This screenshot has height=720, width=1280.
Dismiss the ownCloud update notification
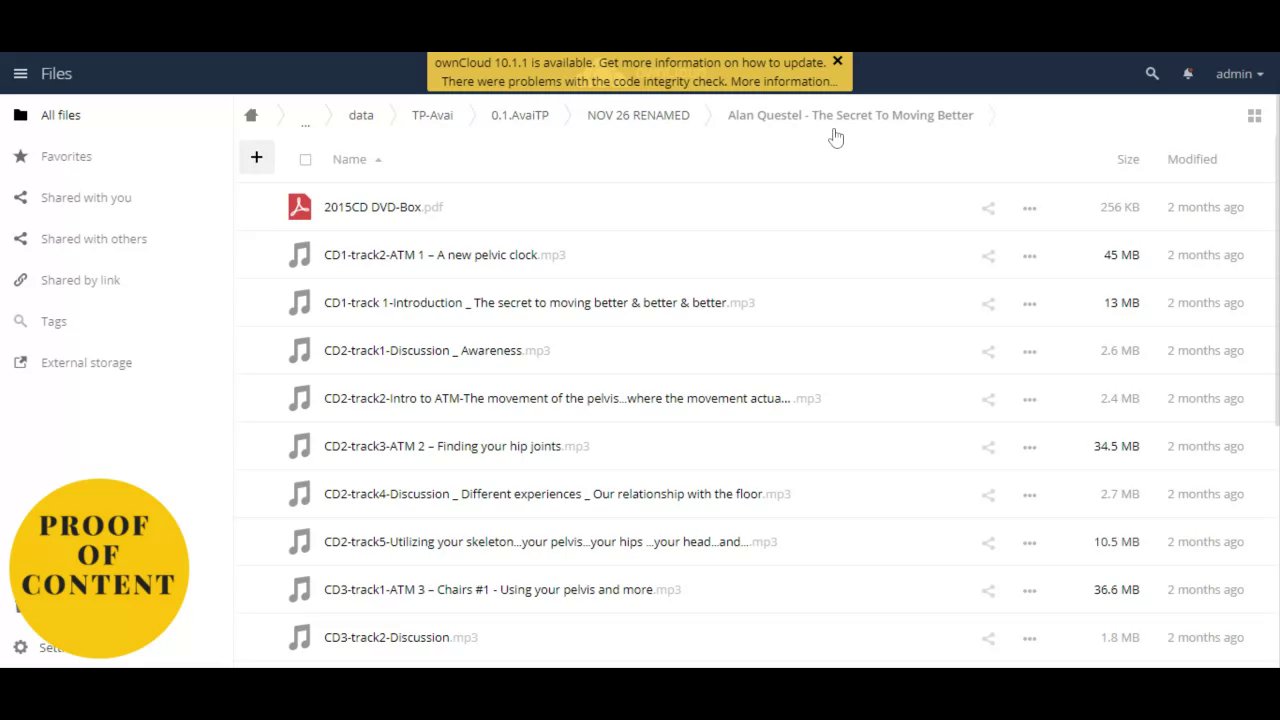tap(837, 61)
